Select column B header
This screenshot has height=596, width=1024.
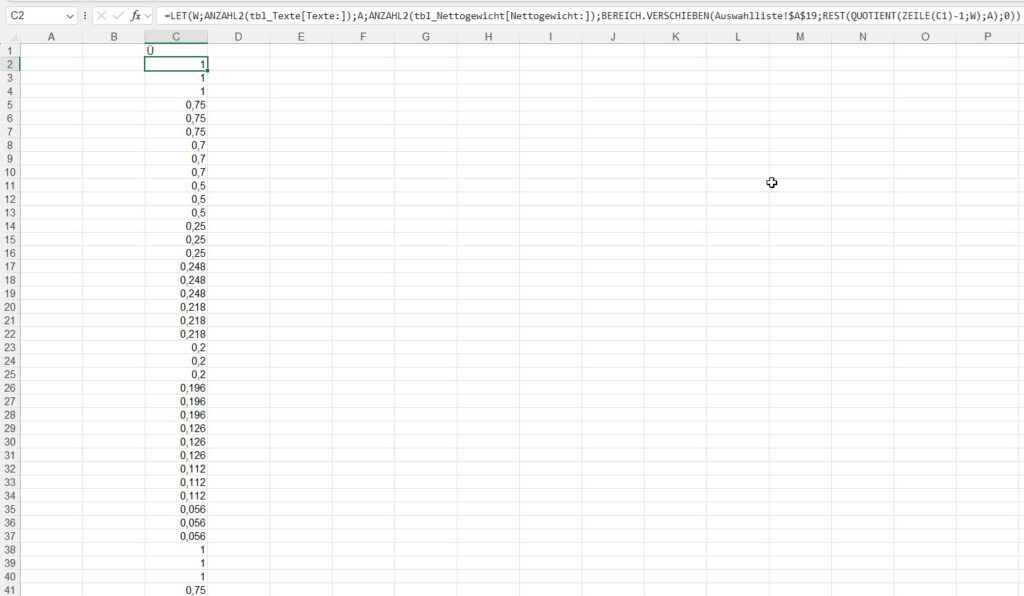[x=114, y=37]
